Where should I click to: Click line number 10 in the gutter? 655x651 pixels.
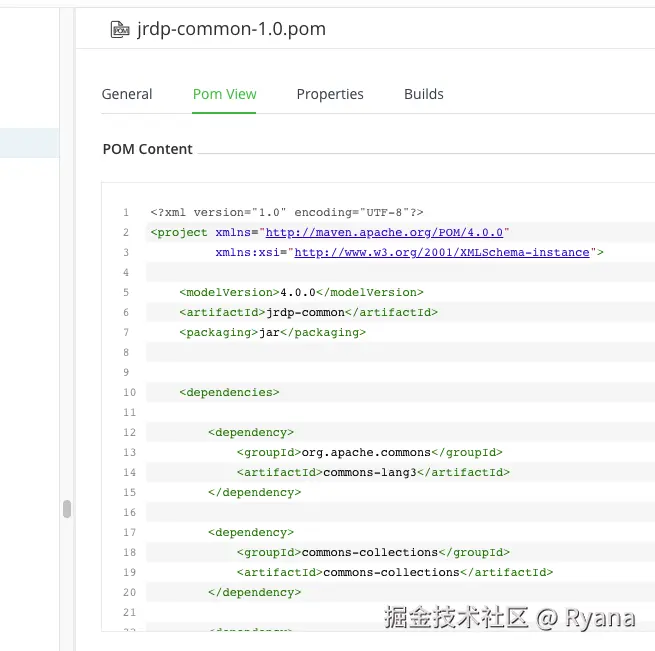(126, 392)
